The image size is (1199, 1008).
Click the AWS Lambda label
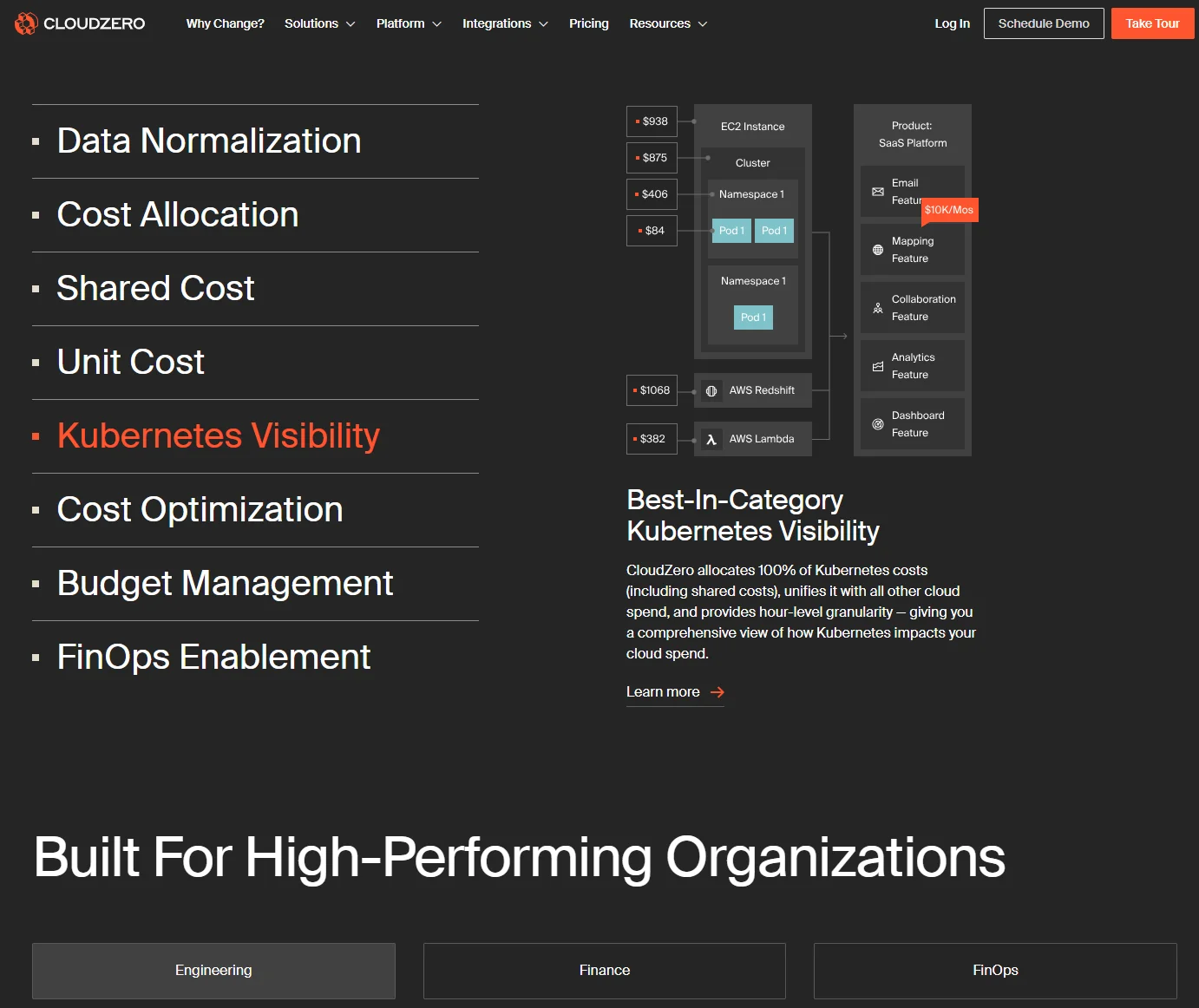click(x=762, y=439)
